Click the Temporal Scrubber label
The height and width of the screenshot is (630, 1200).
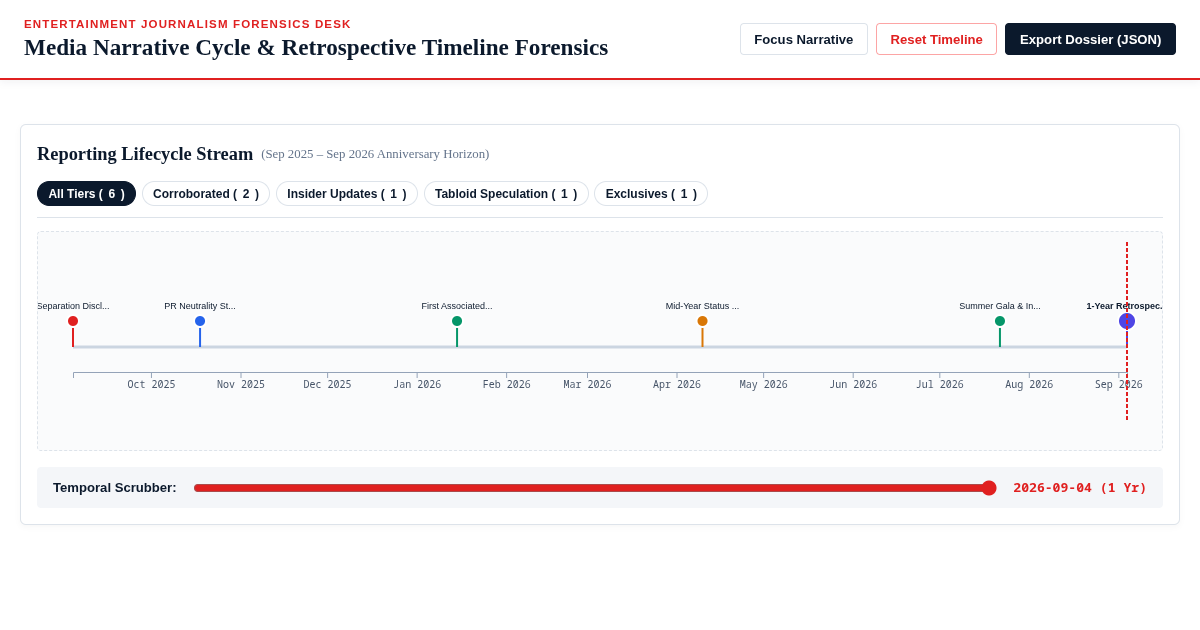click(x=115, y=488)
